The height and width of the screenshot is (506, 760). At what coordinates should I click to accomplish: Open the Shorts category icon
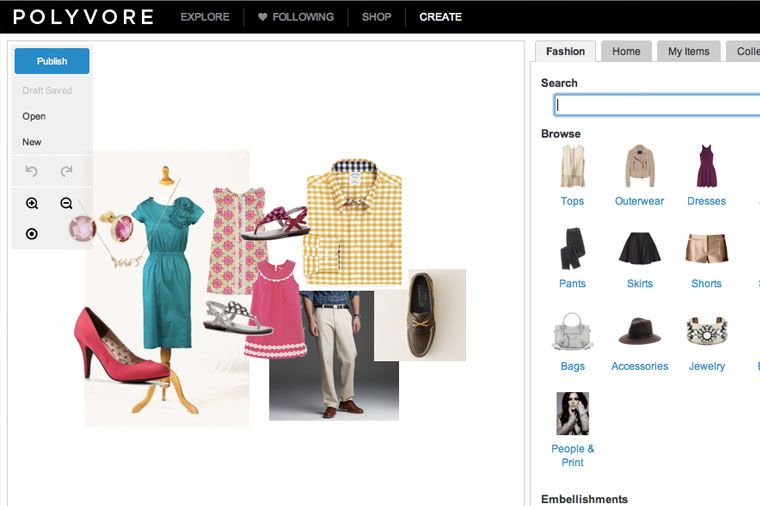coord(706,248)
